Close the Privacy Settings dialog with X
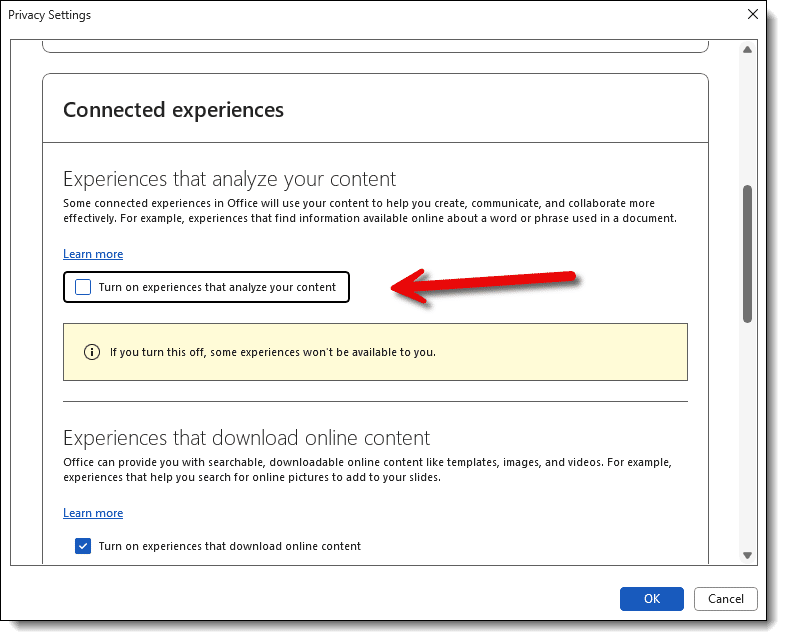Image resolution: width=787 pixels, height=641 pixels. [753, 15]
